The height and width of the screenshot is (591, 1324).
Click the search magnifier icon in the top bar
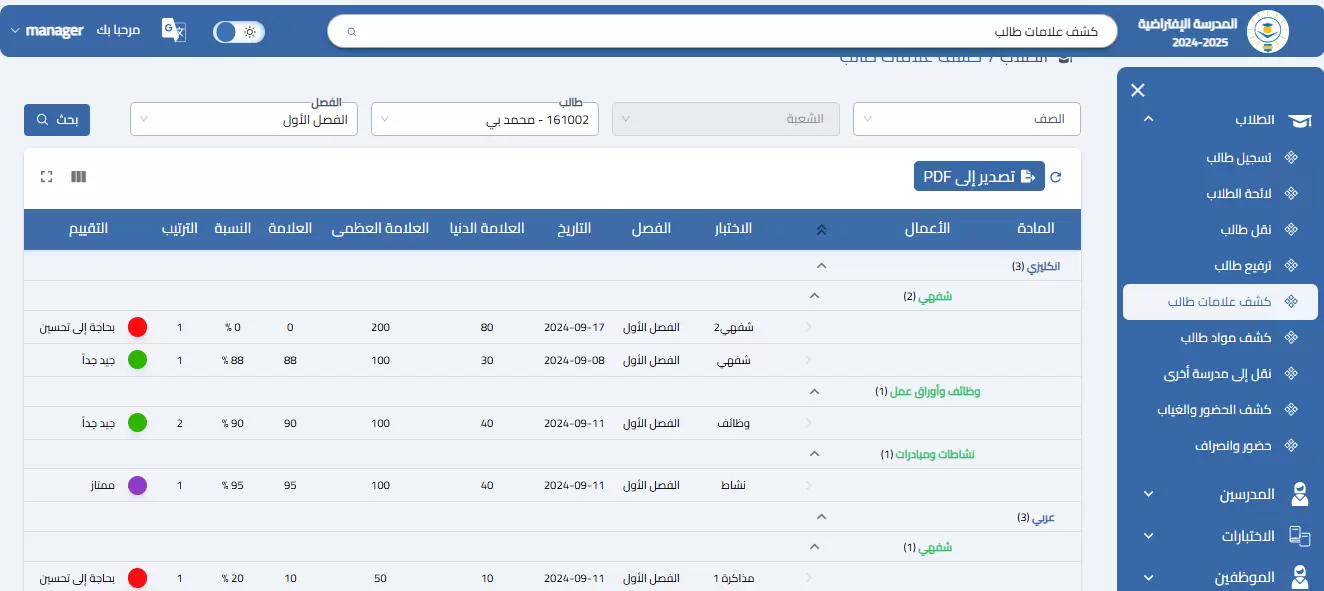[351, 32]
